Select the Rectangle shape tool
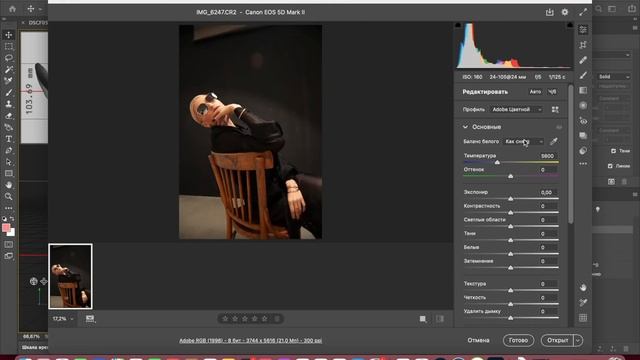This screenshot has width=640, height=360. (x=9, y=173)
